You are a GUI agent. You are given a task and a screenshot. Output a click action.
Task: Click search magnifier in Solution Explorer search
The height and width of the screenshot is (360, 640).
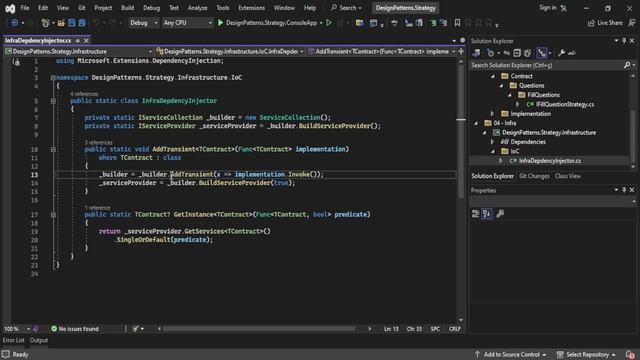point(627,65)
